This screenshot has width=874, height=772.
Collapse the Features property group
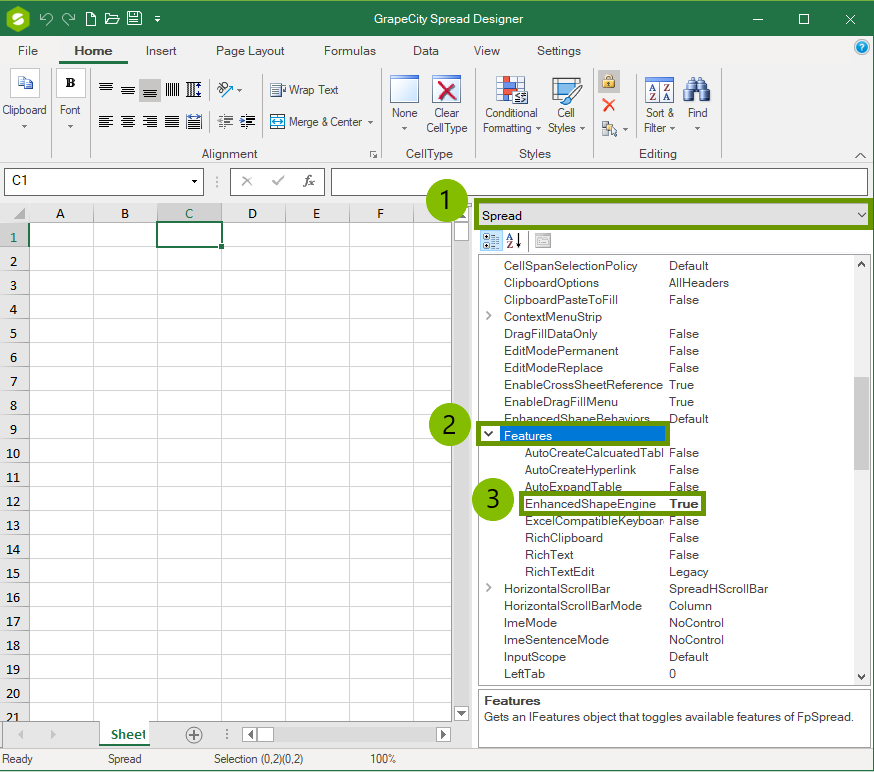click(489, 434)
